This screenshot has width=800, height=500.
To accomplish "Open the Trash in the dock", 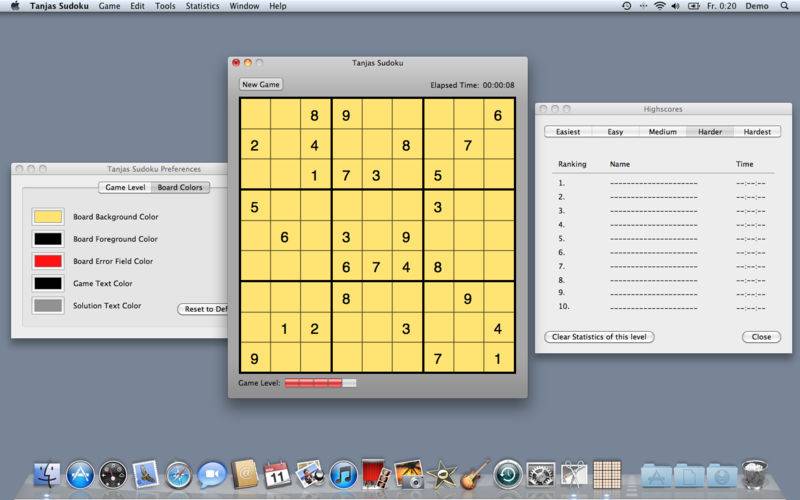I will (x=755, y=474).
